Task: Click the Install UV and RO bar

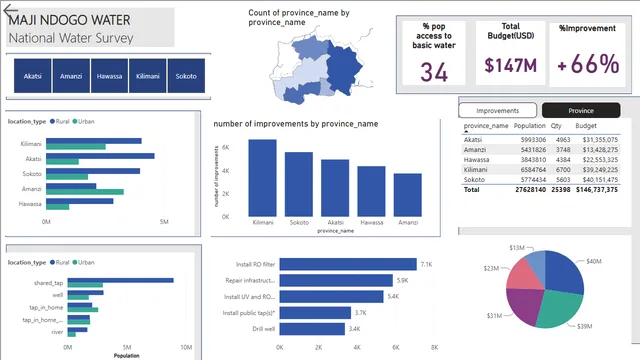Action: [331, 296]
